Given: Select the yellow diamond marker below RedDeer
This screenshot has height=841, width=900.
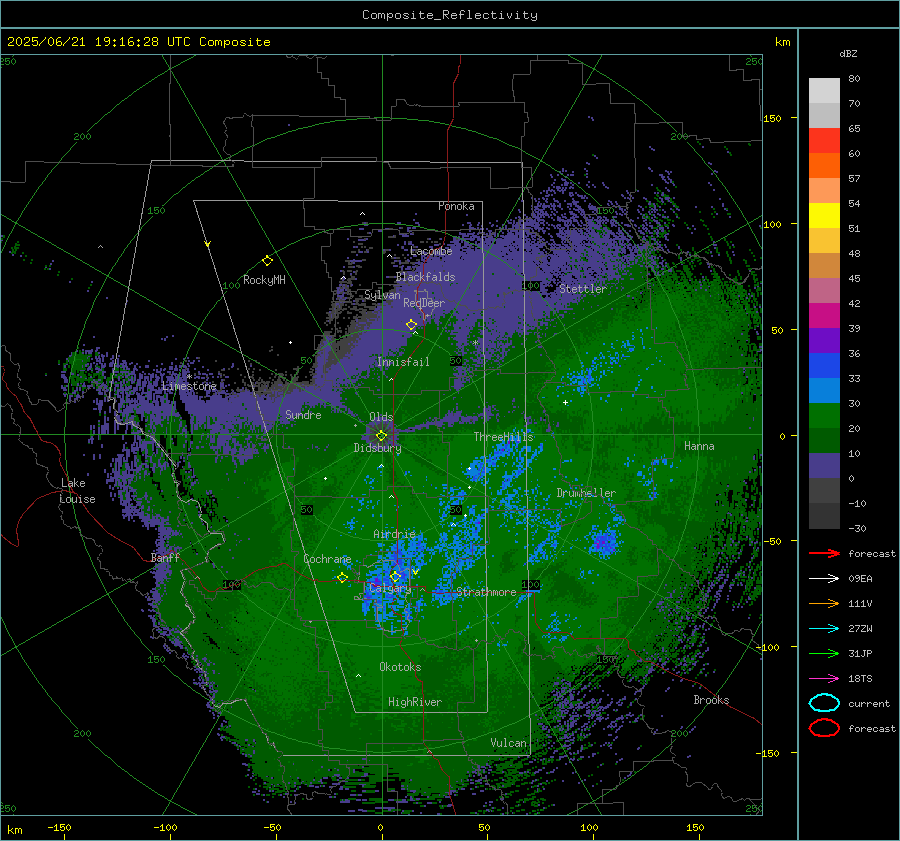Looking at the screenshot, I should tap(411, 325).
